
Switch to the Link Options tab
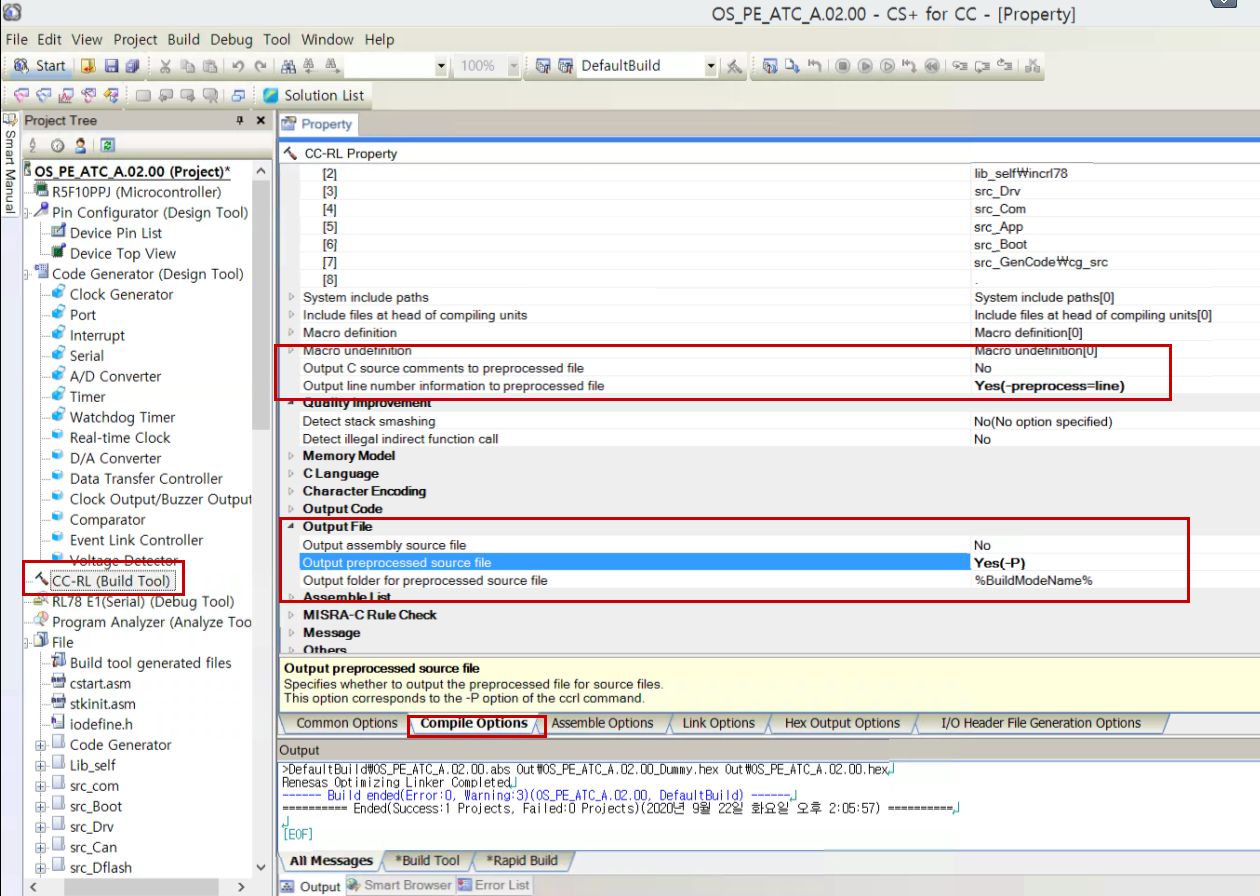(x=720, y=723)
